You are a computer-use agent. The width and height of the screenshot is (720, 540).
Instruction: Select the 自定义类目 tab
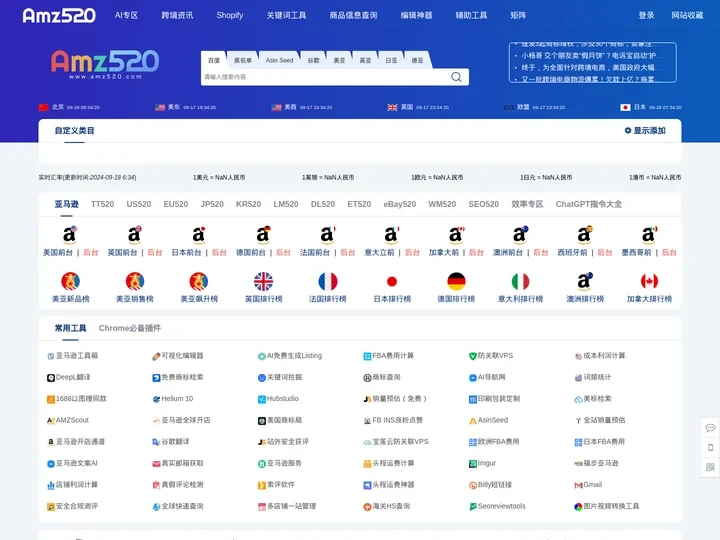pyautogui.click(x=74, y=131)
